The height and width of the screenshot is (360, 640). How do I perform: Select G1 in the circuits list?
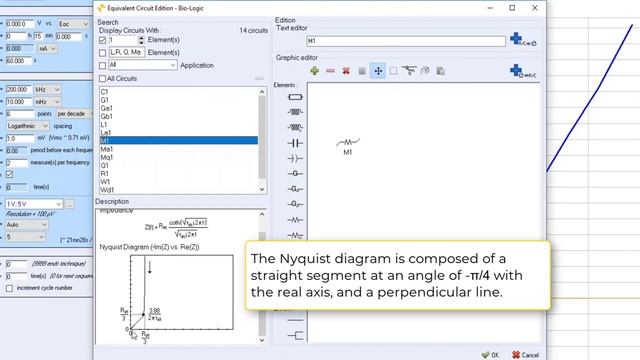coord(179,100)
